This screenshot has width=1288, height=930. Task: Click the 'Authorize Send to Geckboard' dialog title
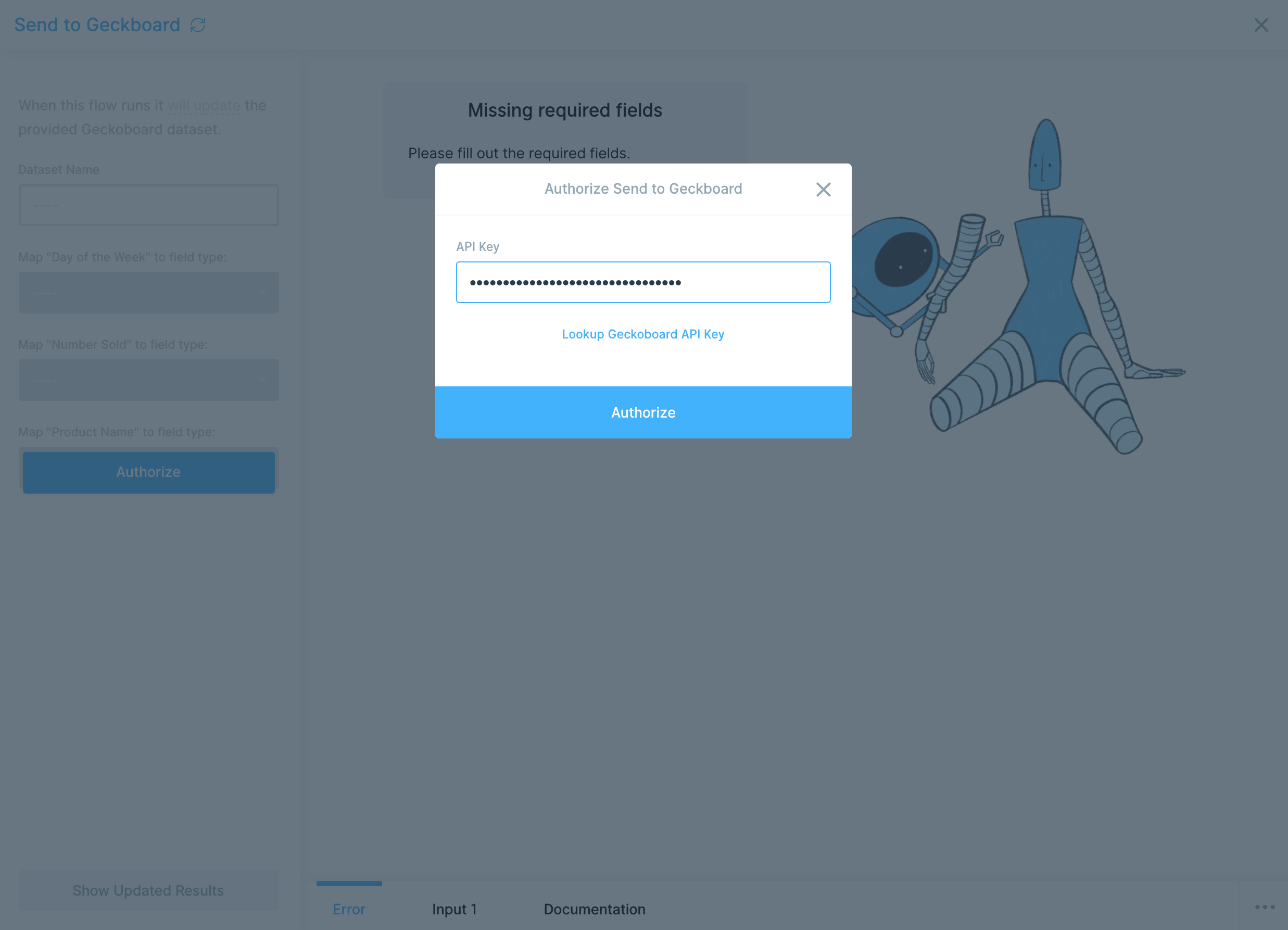(643, 188)
